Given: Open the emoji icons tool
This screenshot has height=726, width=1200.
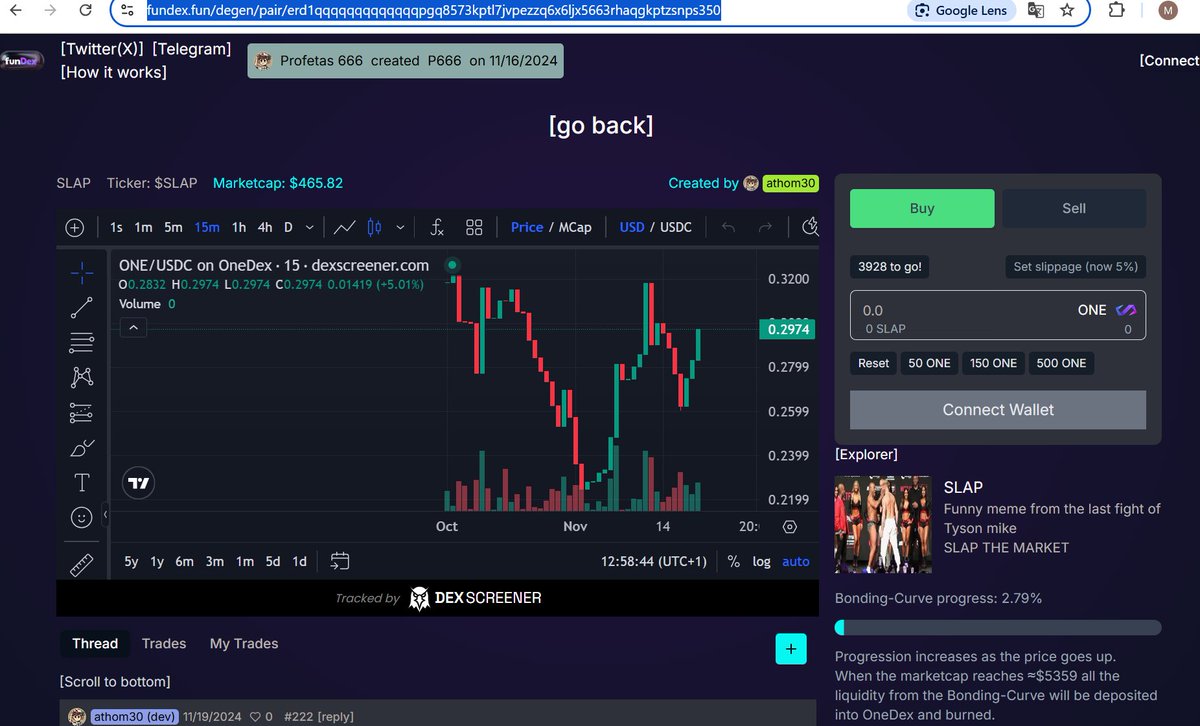Looking at the screenshot, I should pyautogui.click(x=82, y=517).
